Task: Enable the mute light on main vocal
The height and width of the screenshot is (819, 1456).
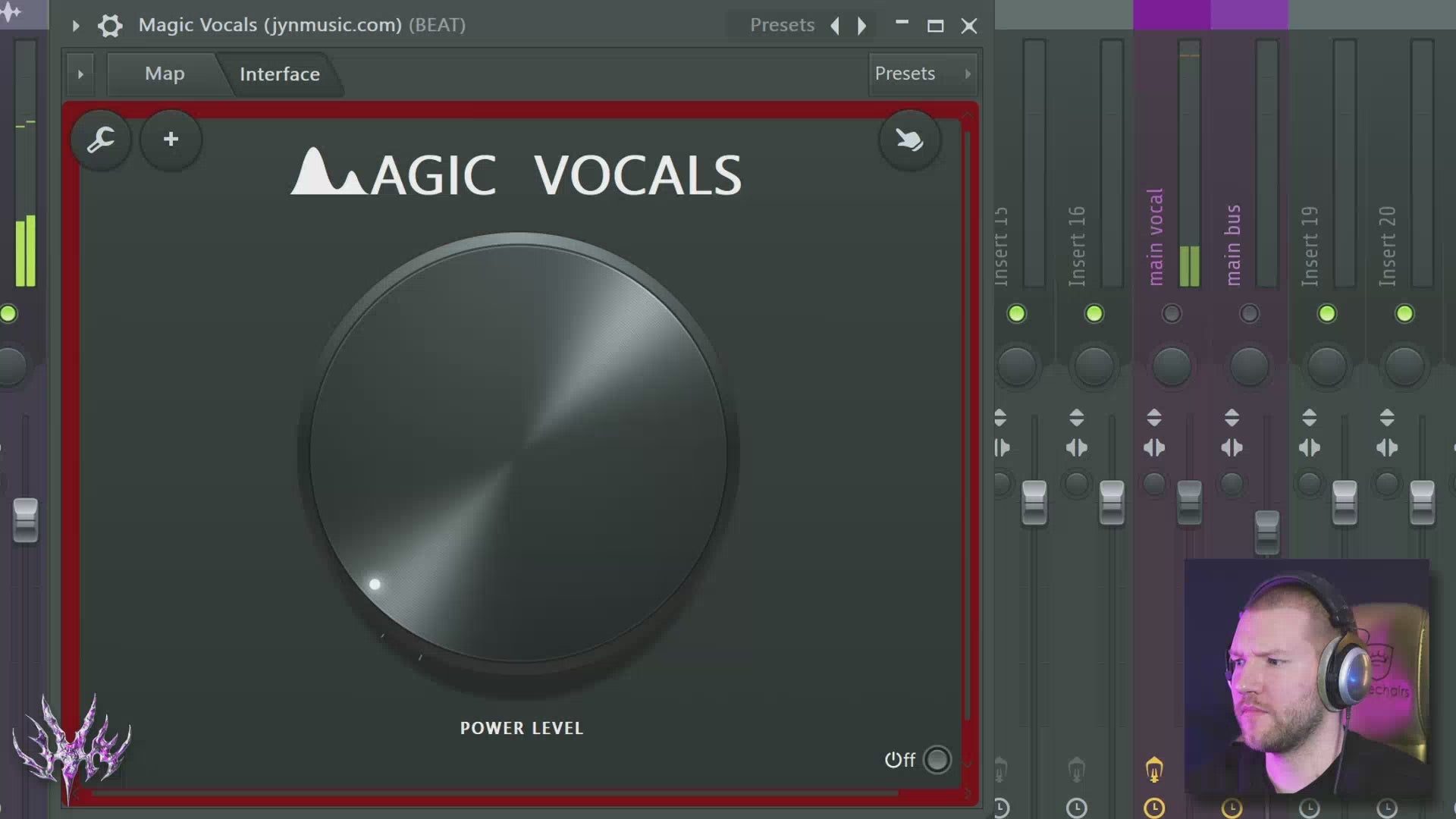Action: click(1172, 313)
